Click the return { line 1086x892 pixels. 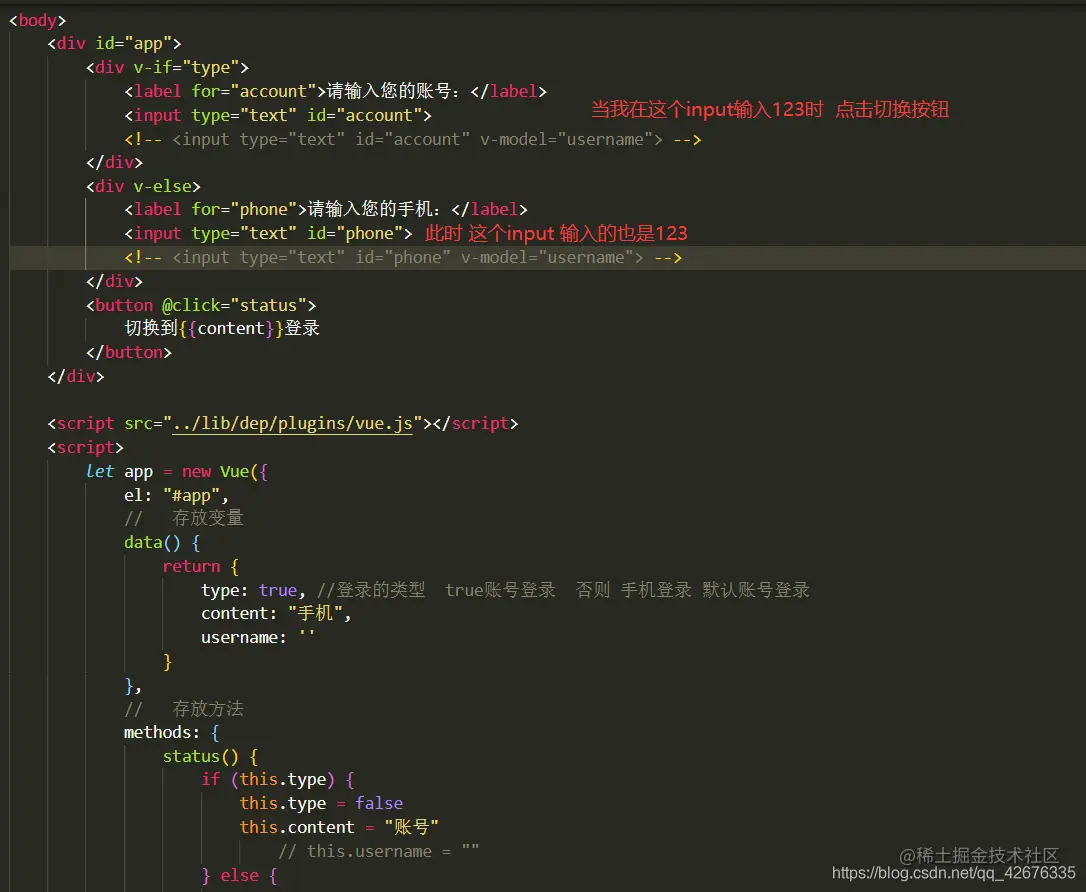(201, 567)
